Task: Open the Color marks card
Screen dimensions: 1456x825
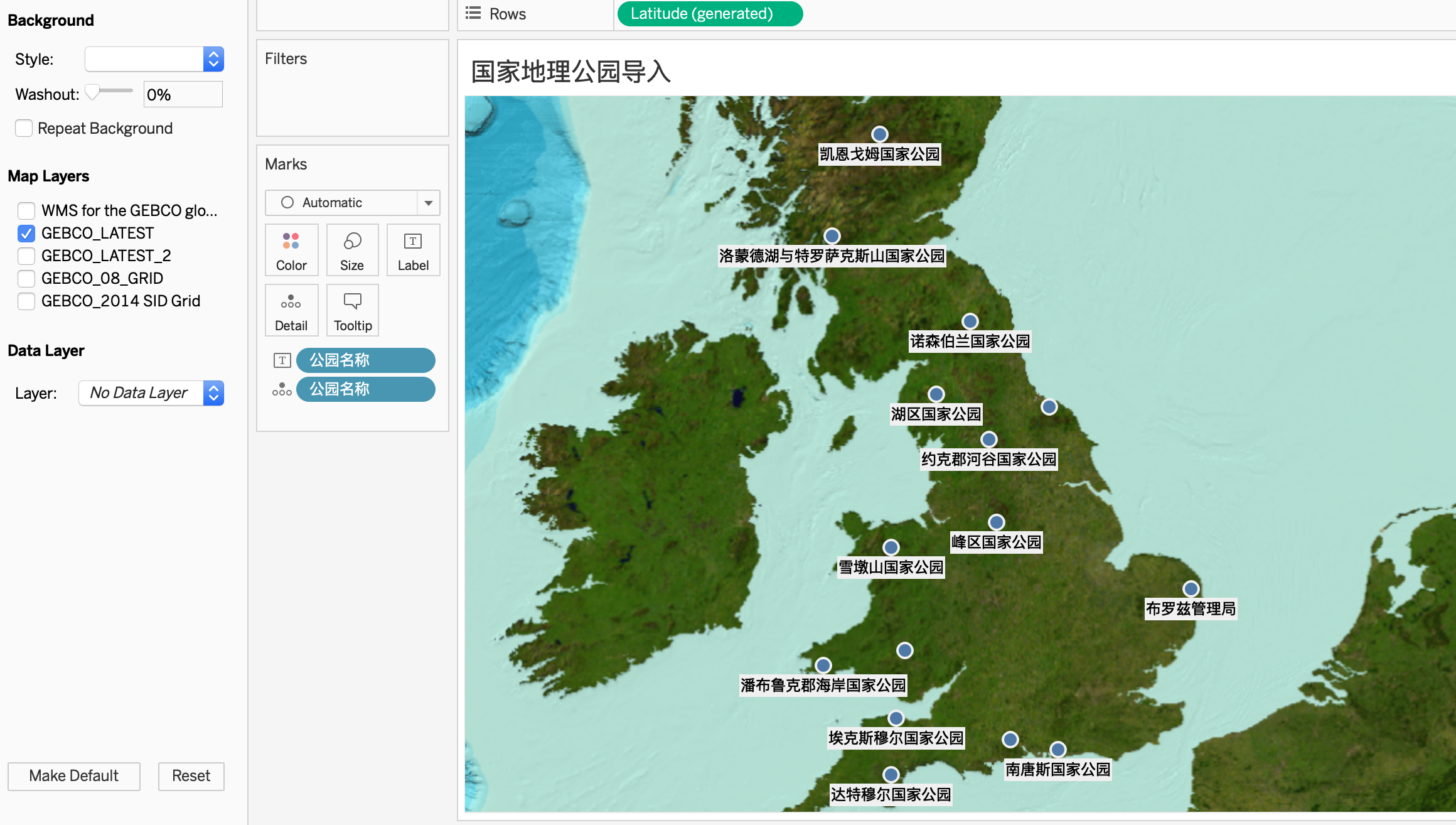Action: tap(291, 250)
